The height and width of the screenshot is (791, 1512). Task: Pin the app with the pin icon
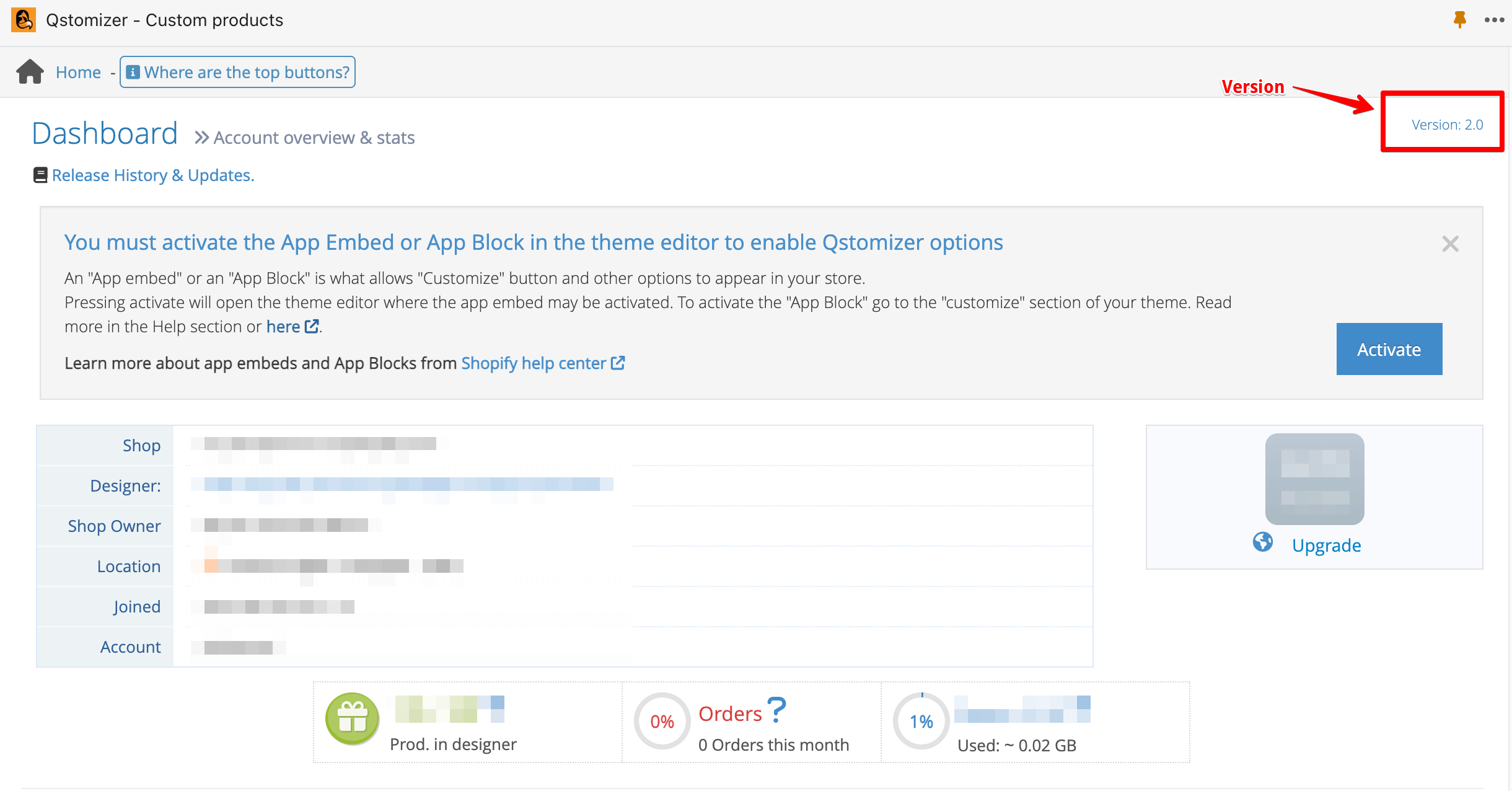pyautogui.click(x=1459, y=20)
